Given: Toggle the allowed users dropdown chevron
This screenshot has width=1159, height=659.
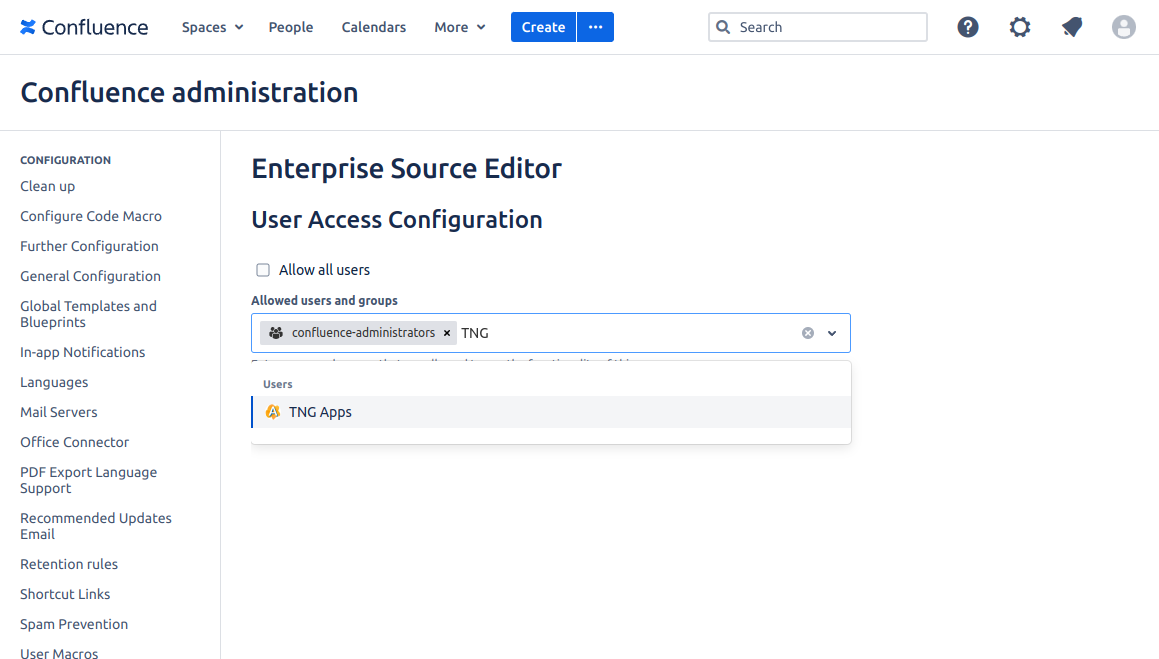Looking at the screenshot, I should click(x=832, y=333).
